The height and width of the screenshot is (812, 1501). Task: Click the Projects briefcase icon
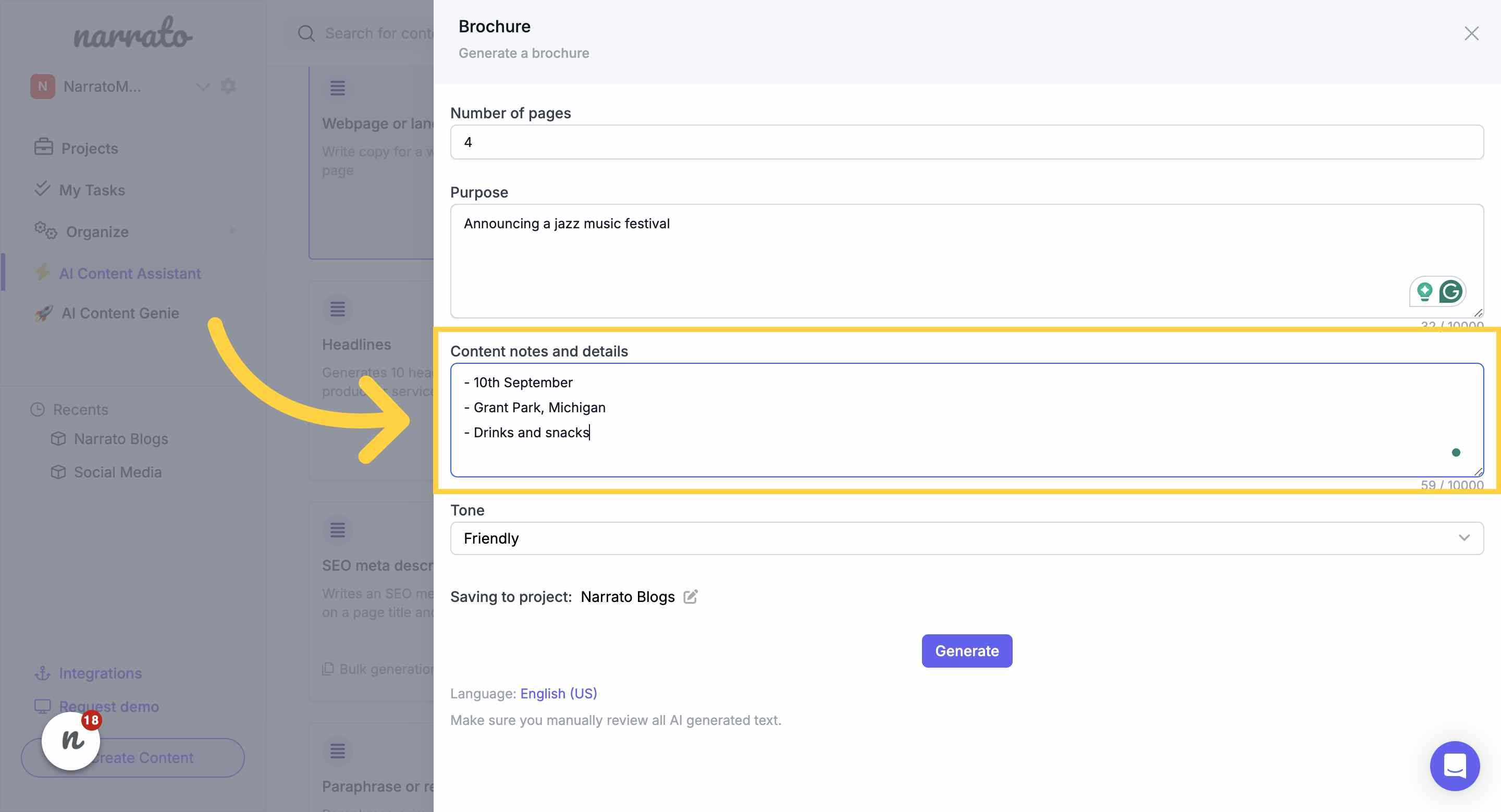(x=43, y=146)
